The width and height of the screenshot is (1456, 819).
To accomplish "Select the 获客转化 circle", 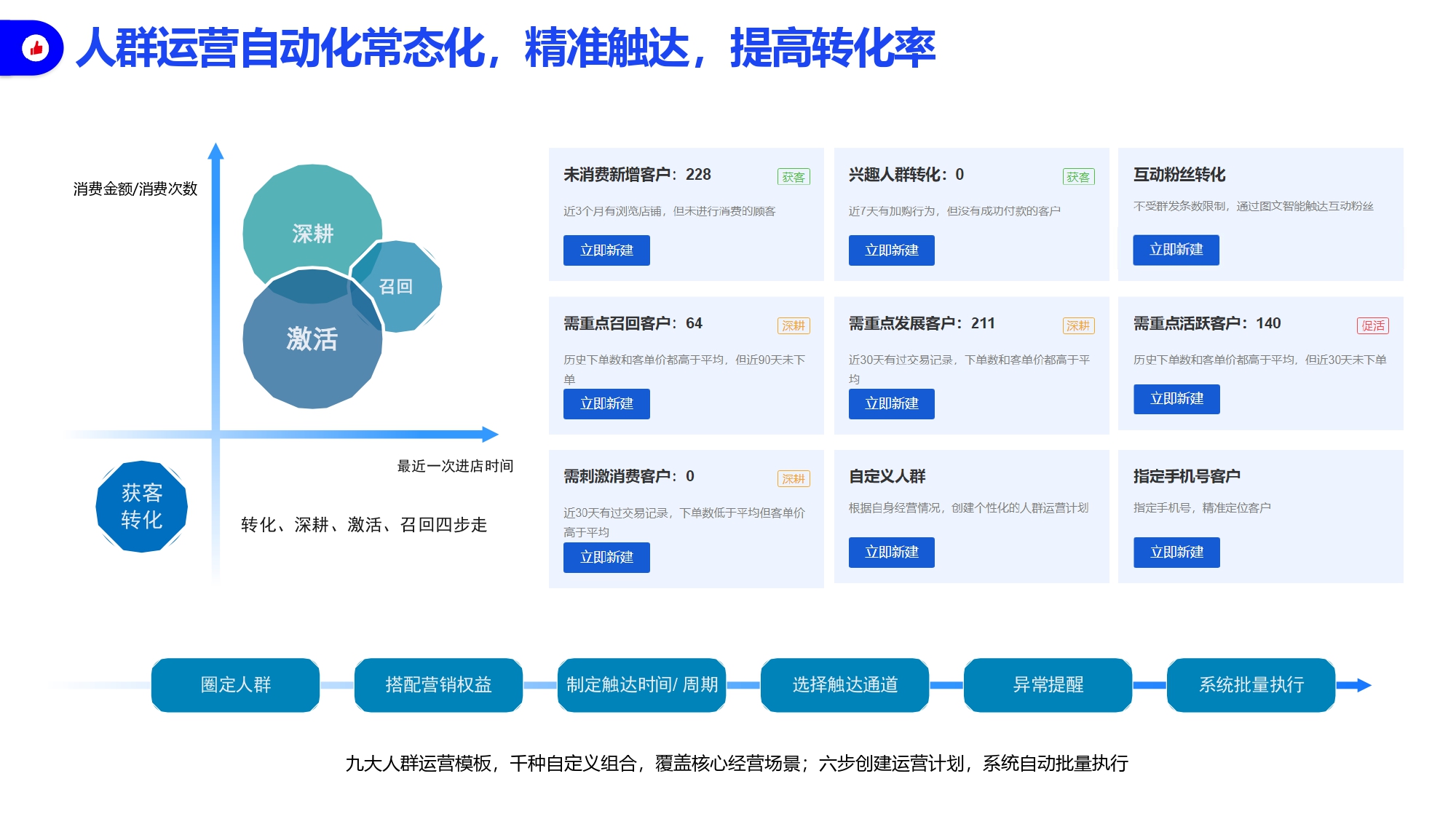I will pyautogui.click(x=142, y=506).
